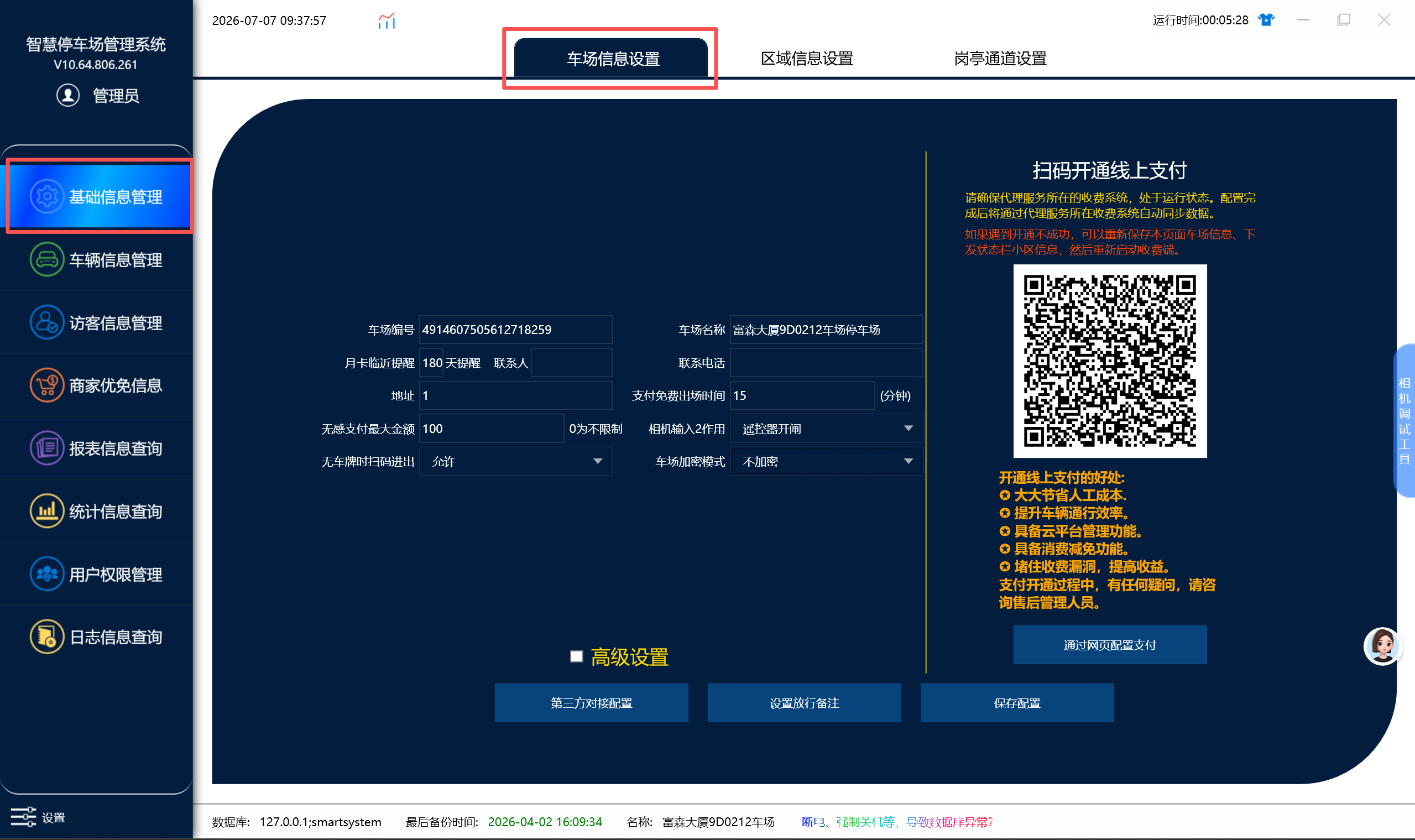Image resolution: width=1415 pixels, height=840 pixels.
Task: Click the 车场编号 input field
Action: point(515,330)
